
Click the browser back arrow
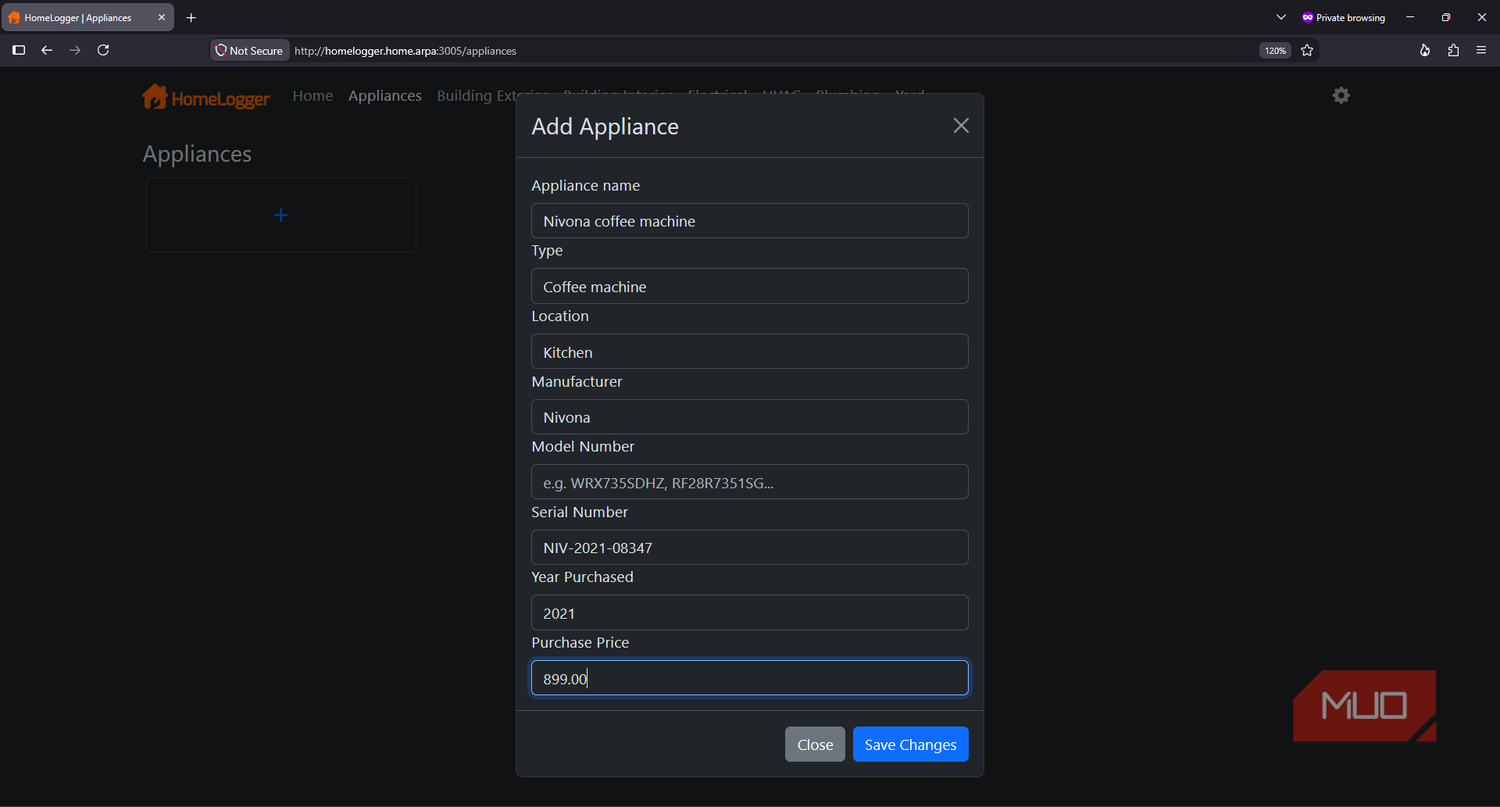(47, 50)
